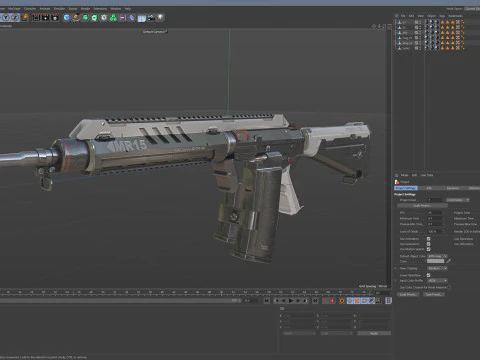Expand Input Color Profile disclosure arrow

[x=396, y=281]
